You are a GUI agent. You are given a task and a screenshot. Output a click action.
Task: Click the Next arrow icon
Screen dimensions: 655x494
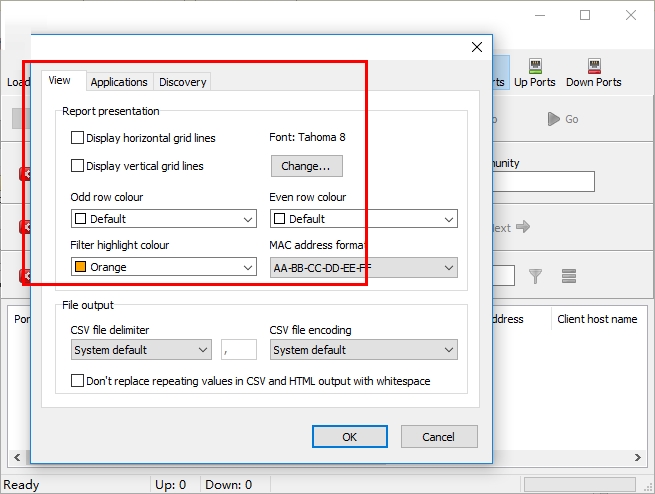click(x=523, y=227)
